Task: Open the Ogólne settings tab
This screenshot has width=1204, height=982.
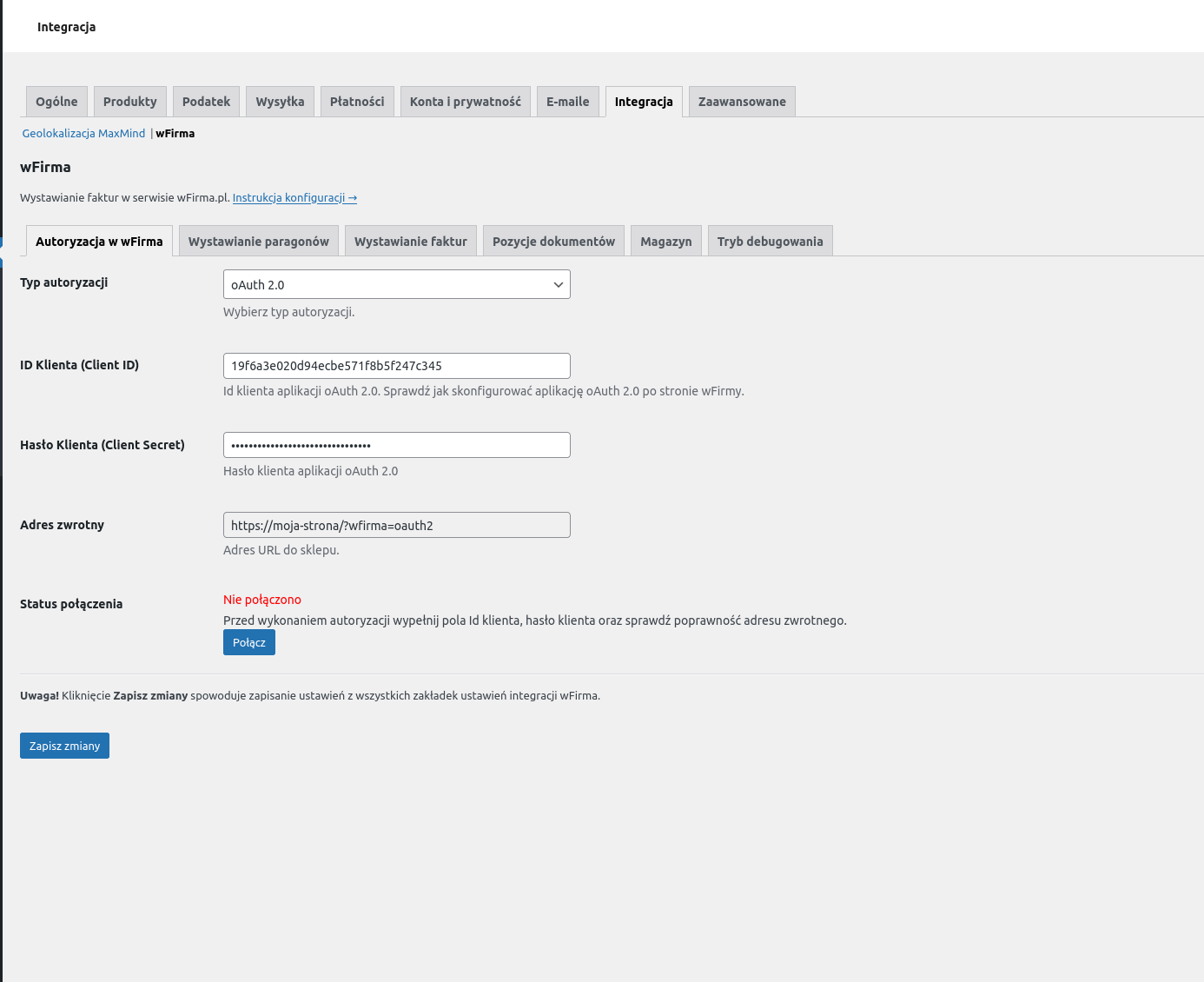Action: coord(56,102)
